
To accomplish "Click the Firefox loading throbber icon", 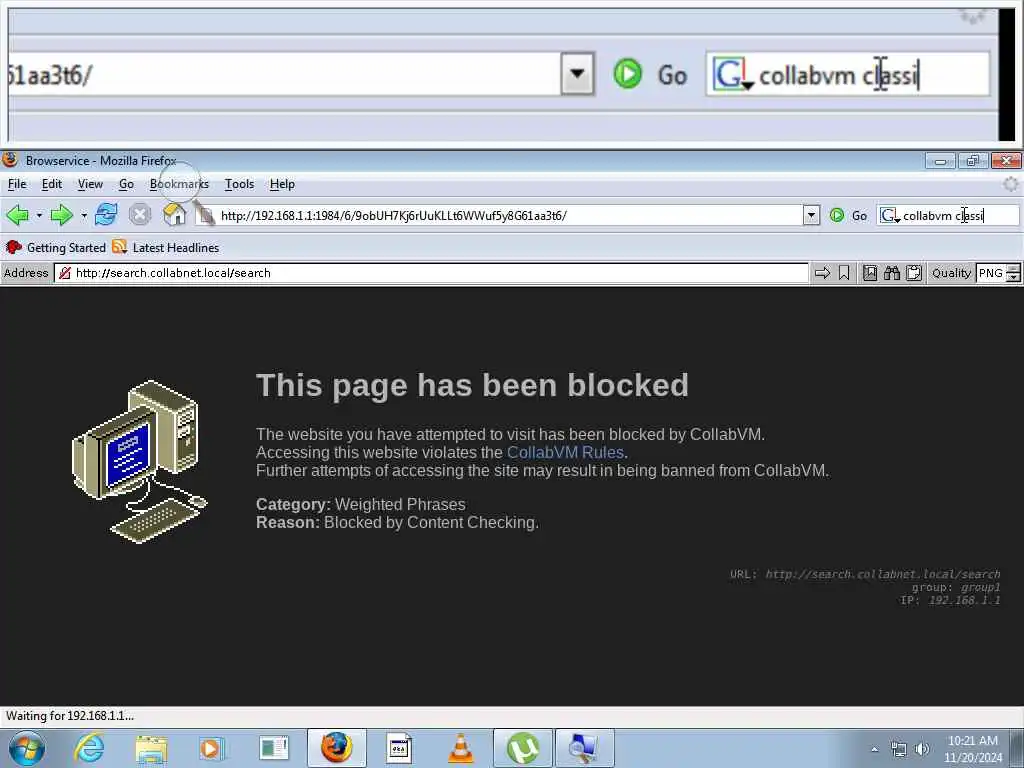I will [1010, 184].
